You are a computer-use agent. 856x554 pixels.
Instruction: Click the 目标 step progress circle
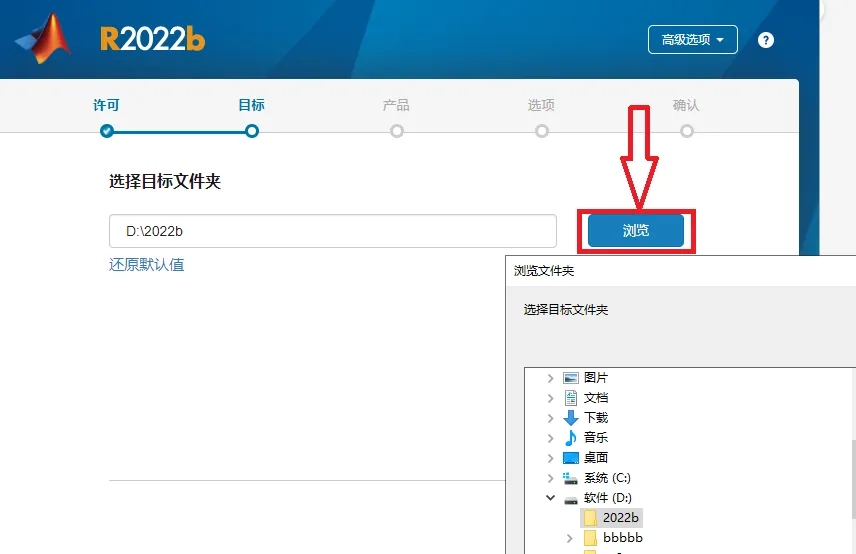pos(252,131)
